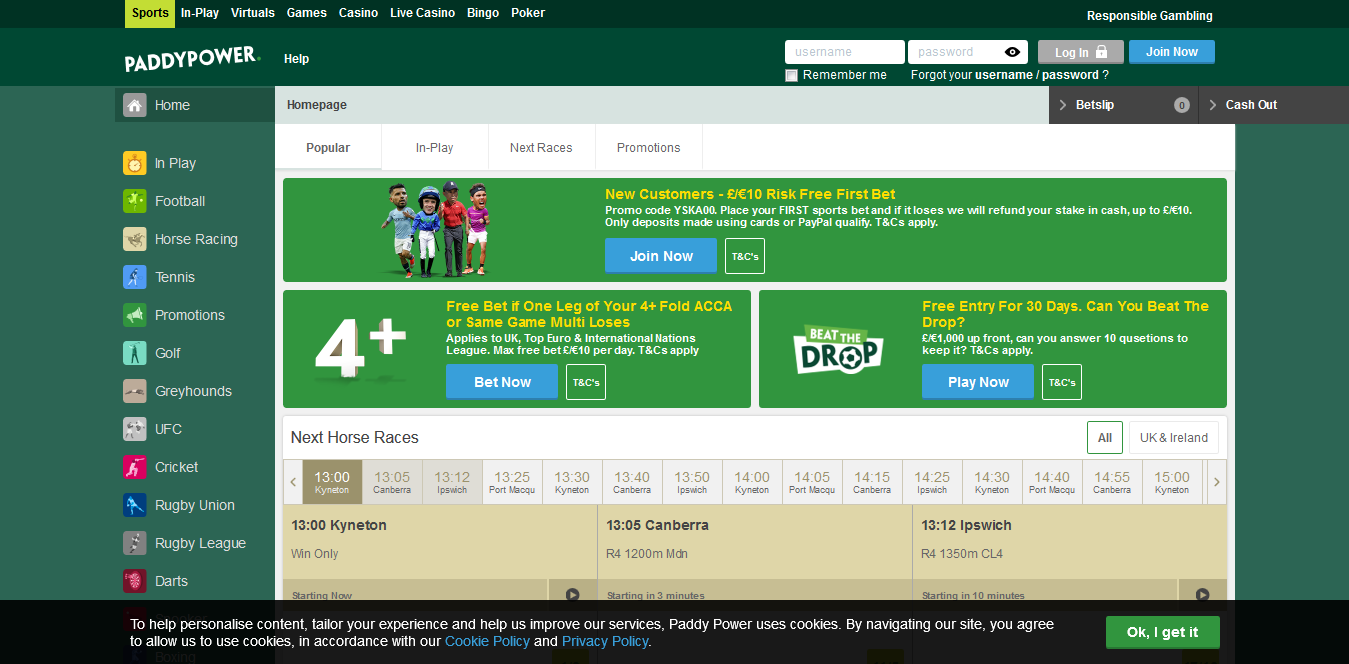Open Promotions megaphone icon
Screen dimensions: 1349x664
pos(135,315)
